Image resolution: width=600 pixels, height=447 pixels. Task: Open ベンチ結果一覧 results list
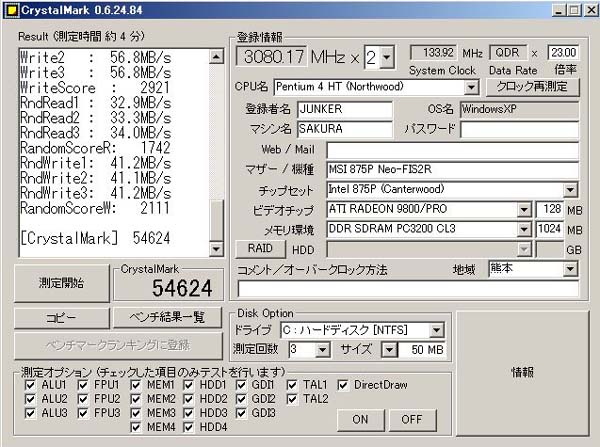167,318
